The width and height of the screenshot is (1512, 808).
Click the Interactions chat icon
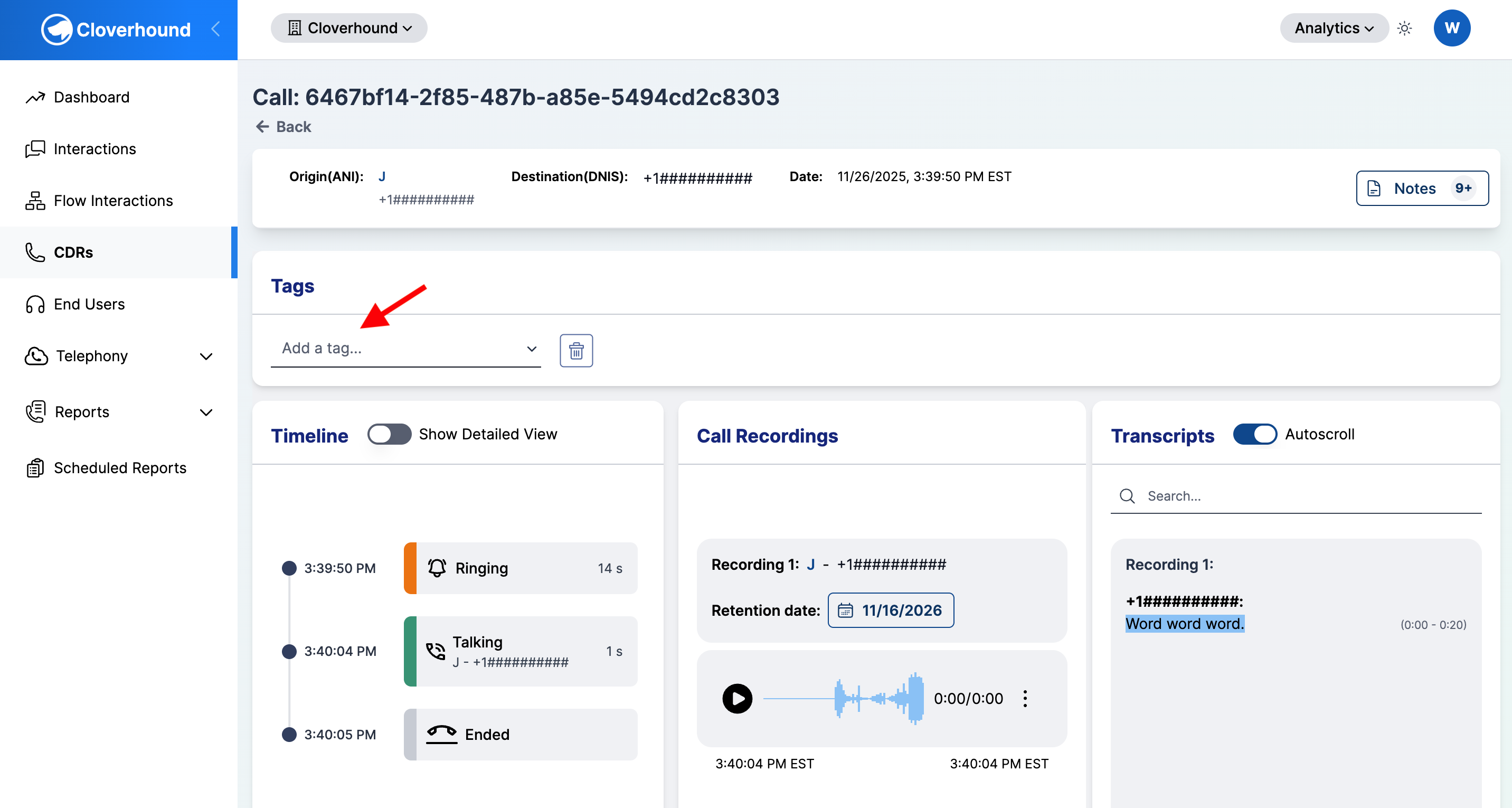coord(35,148)
